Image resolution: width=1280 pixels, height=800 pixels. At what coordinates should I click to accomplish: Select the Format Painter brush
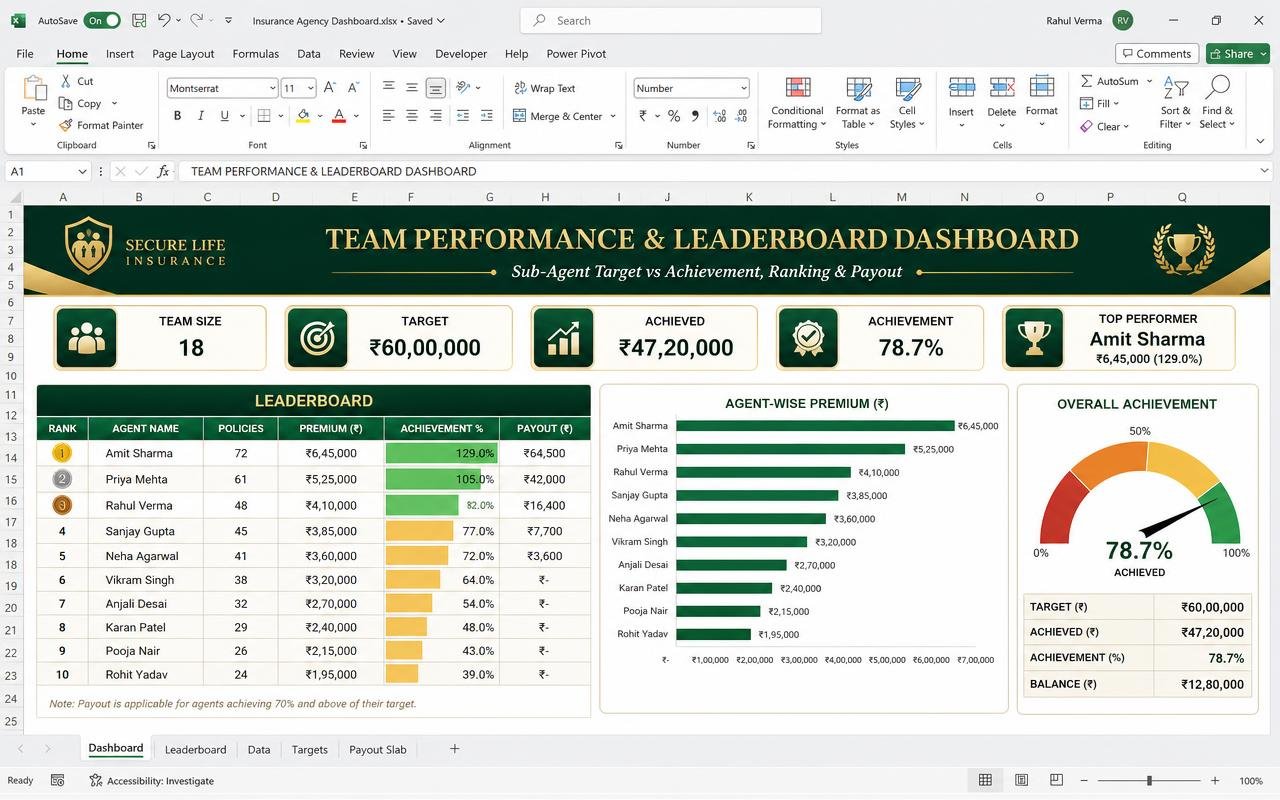tap(66, 125)
